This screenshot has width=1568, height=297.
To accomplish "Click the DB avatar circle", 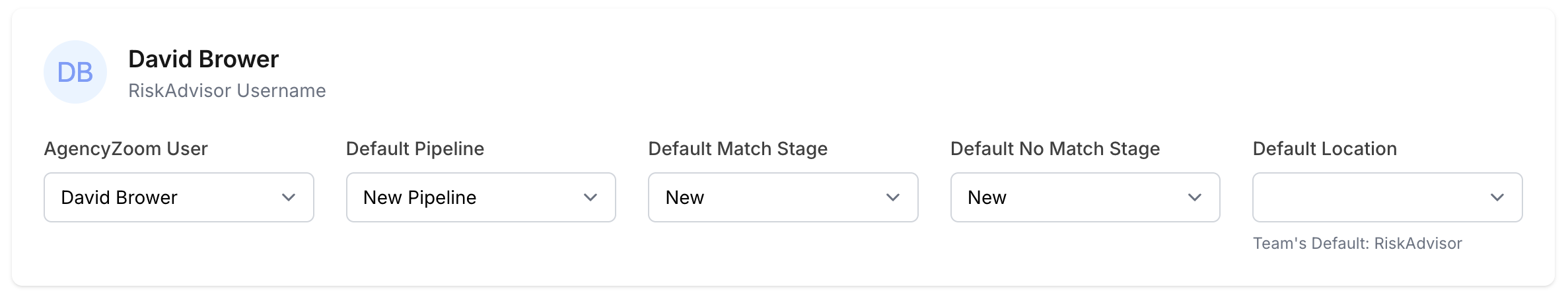I will (75, 72).
